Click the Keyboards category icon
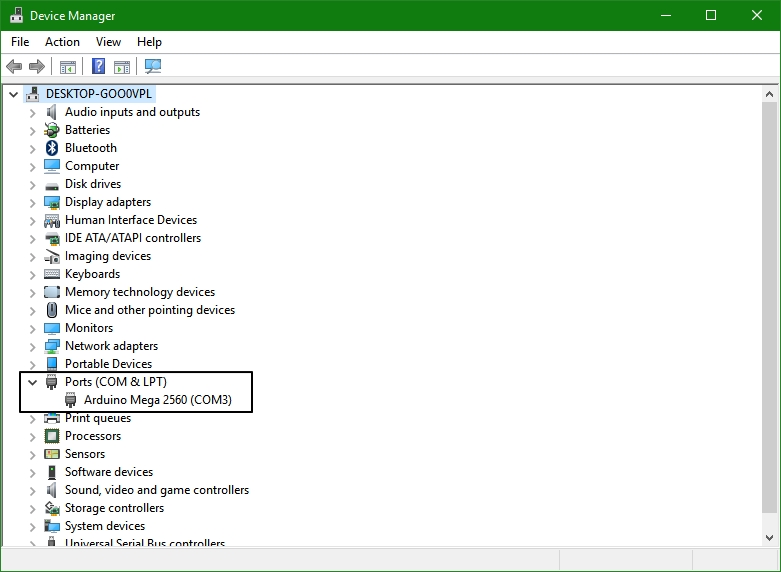 (52, 274)
